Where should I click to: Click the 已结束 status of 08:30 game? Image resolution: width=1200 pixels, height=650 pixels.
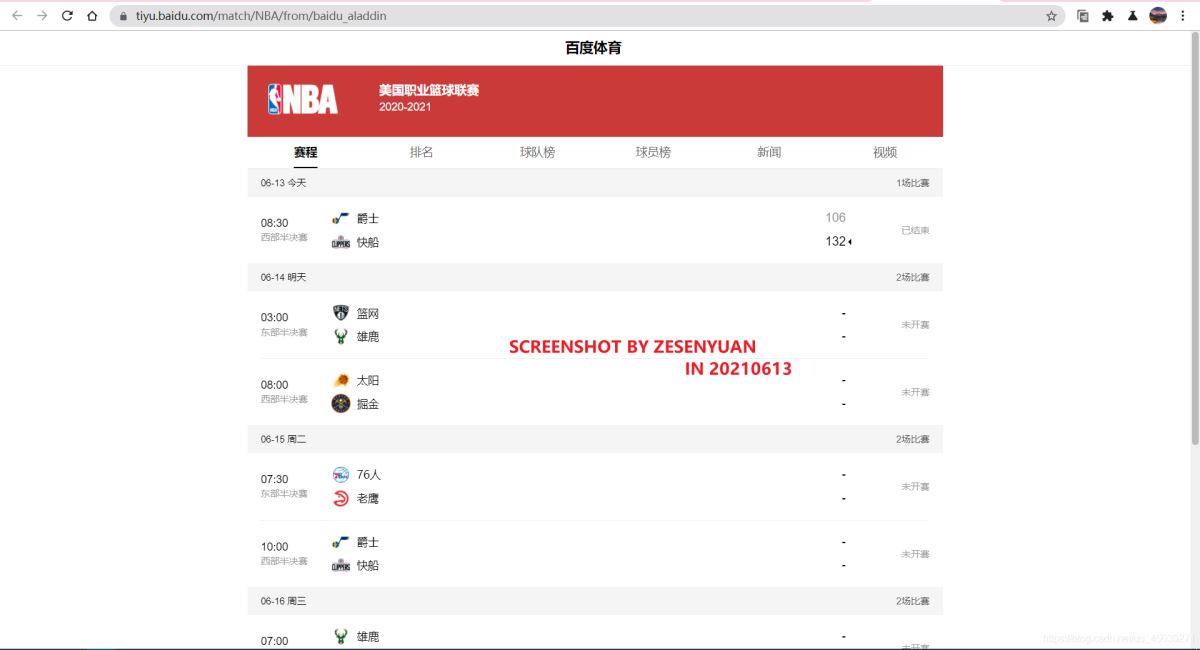point(915,230)
